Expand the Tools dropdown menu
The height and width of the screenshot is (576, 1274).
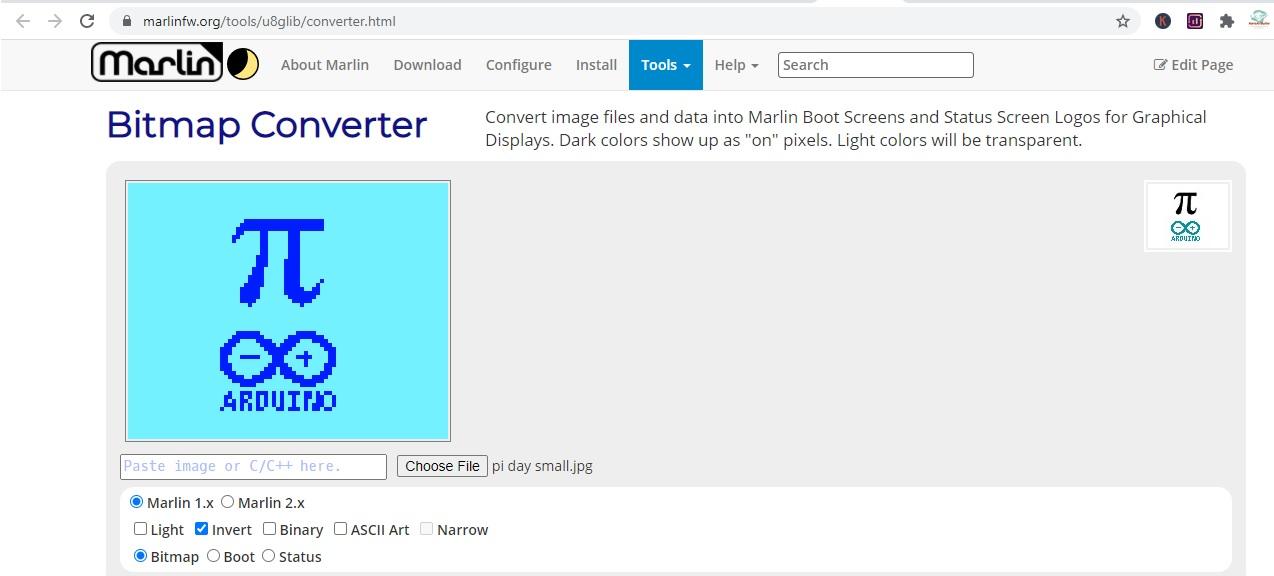[x=666, y=65]
